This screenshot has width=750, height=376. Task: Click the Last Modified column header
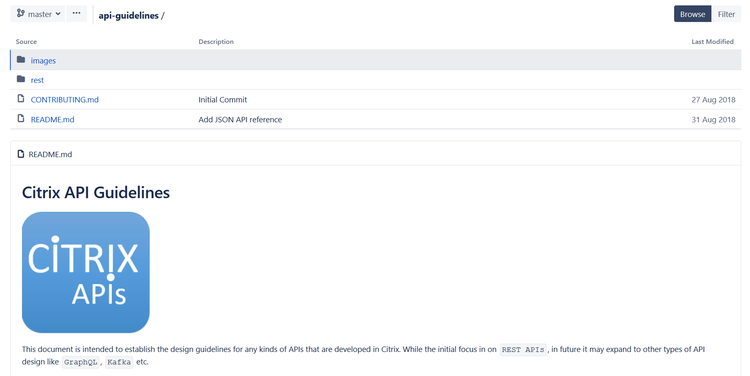(712, 42)
